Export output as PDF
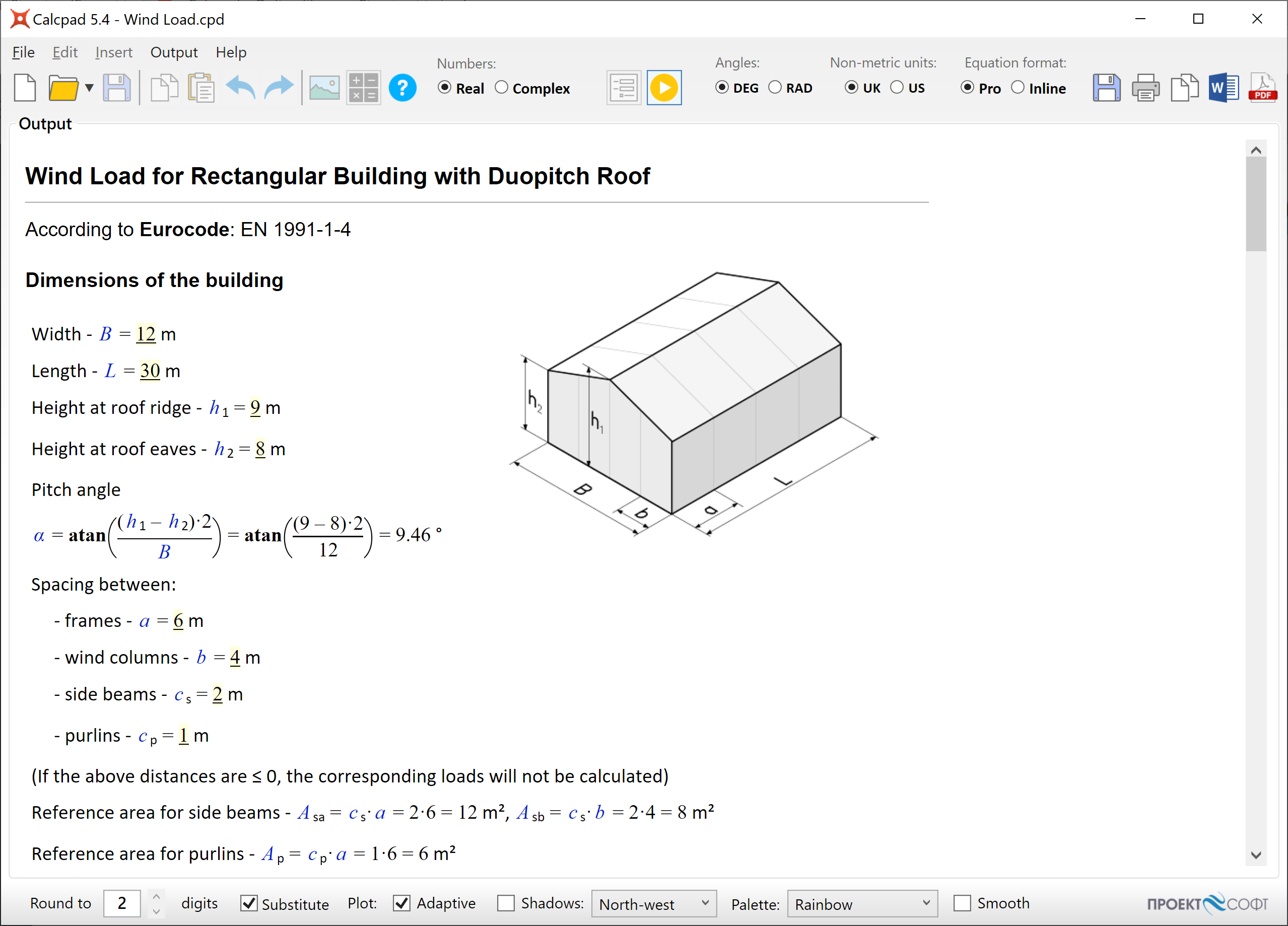 [1262, 88]
